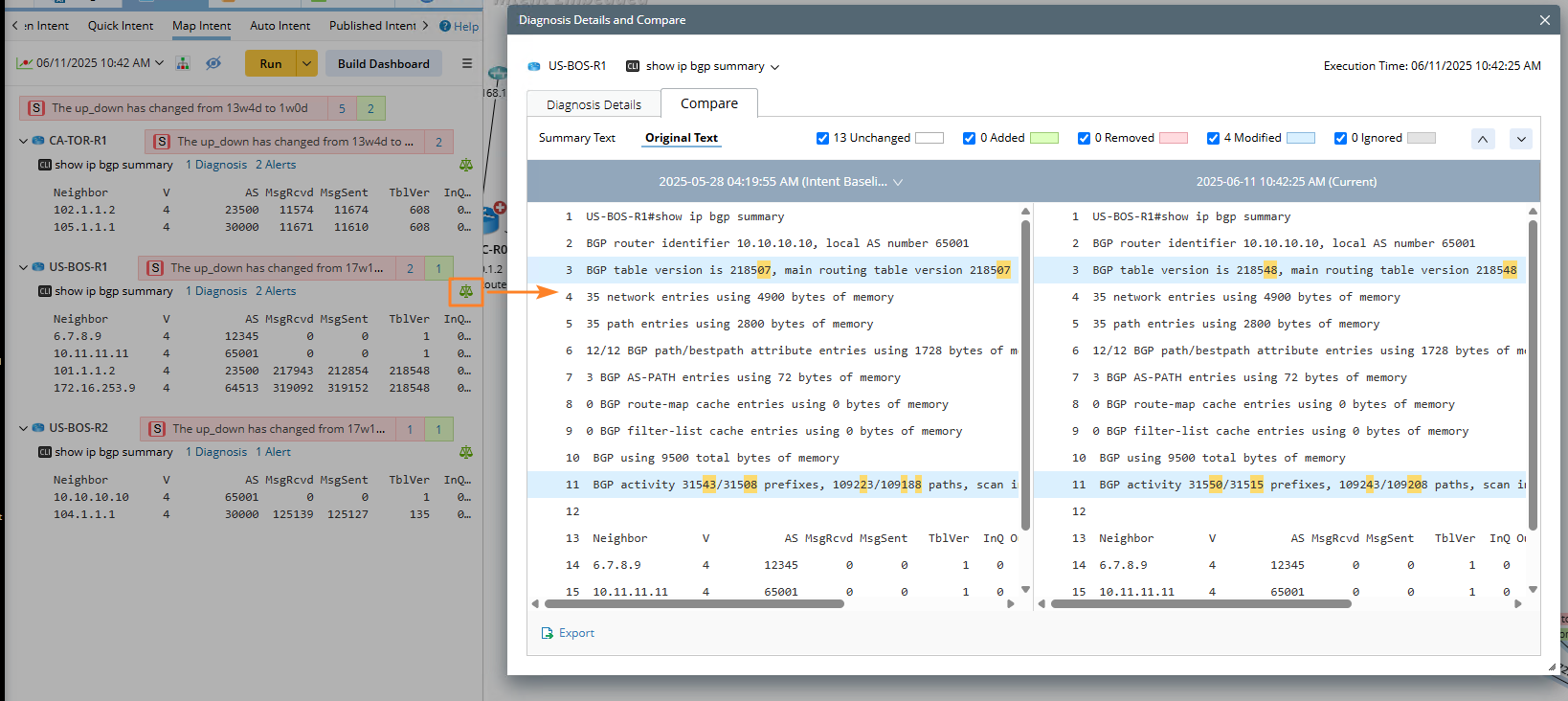Open the compare scale icon for CA-TOR-R1
Screen dimensions: 1568x701
pyautogui.click(x=466, y=165)
